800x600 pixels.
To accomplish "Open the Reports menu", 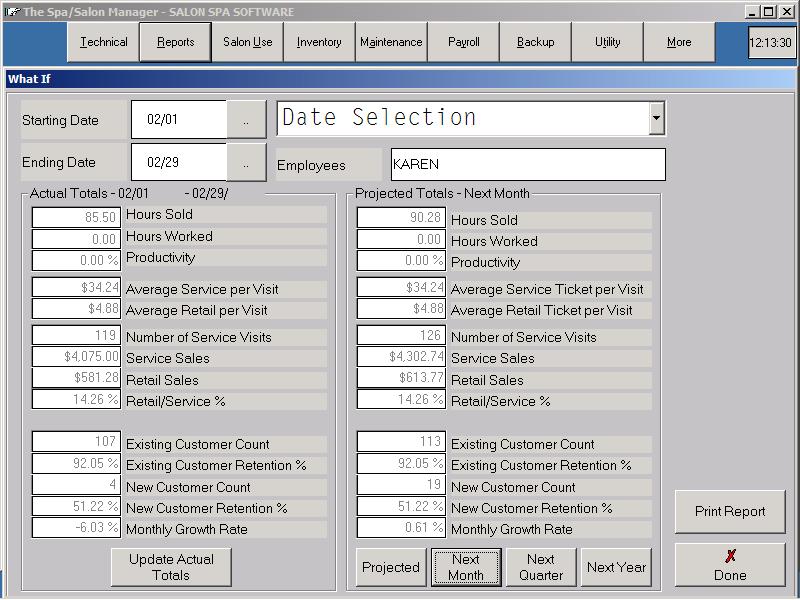I will click(175, 43).
